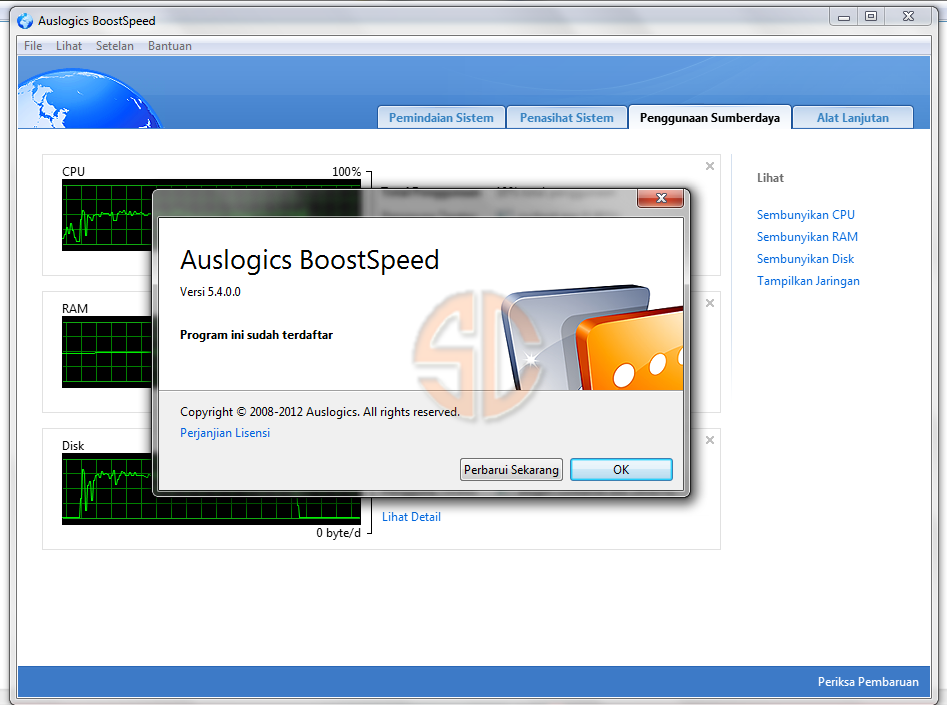Click the 'Program ini sudah terdaftar' text
The image size is (947, 705).
pyautogui.click(x=256, y=335)
